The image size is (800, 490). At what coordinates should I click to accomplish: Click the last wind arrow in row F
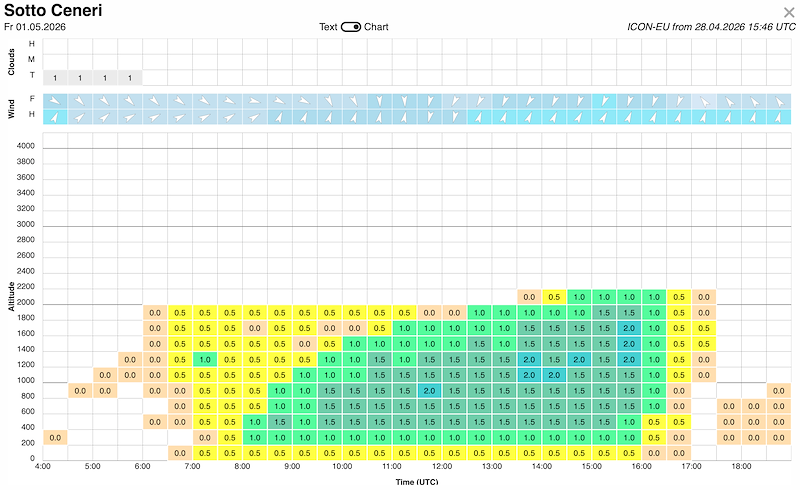[x=779, y=101]
